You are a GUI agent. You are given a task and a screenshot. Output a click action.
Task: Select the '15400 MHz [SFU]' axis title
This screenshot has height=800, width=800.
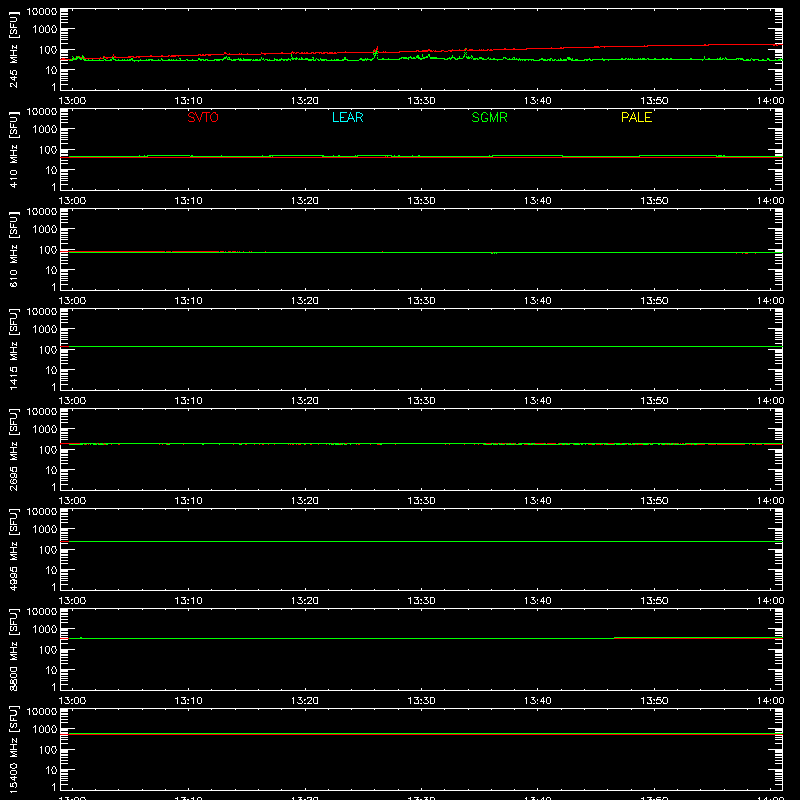pos(13,749)
